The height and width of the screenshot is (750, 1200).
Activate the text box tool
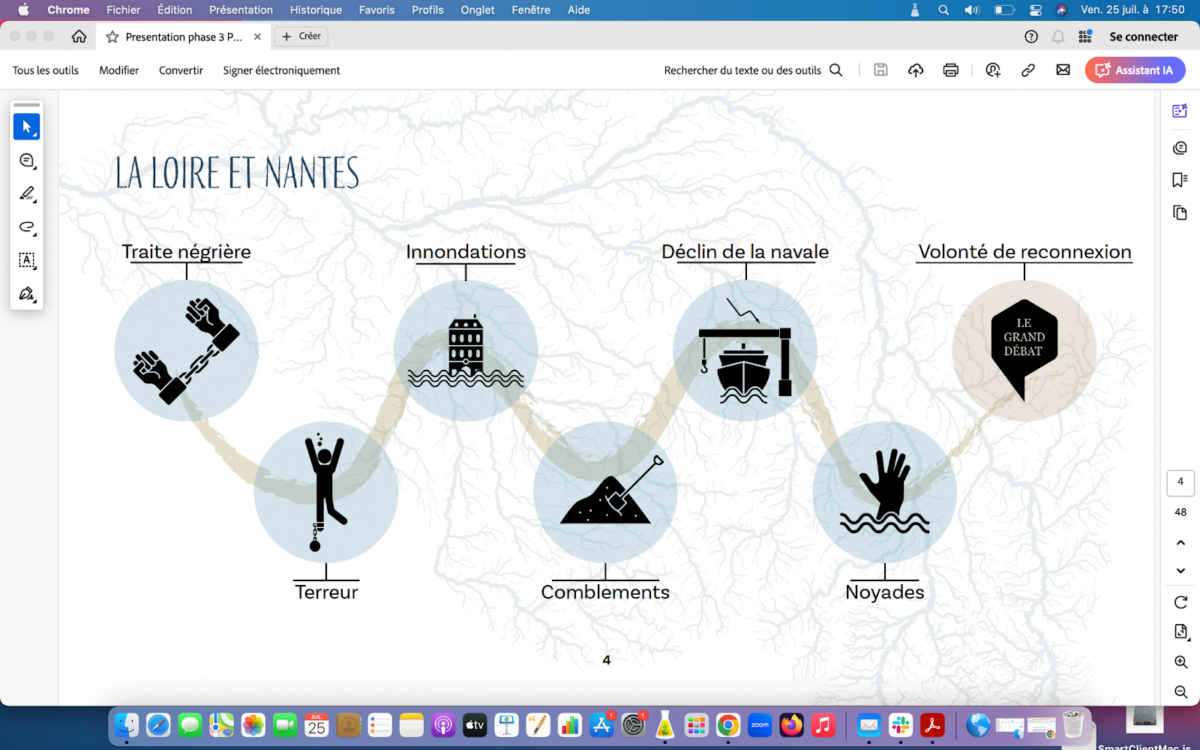[27, 260]
